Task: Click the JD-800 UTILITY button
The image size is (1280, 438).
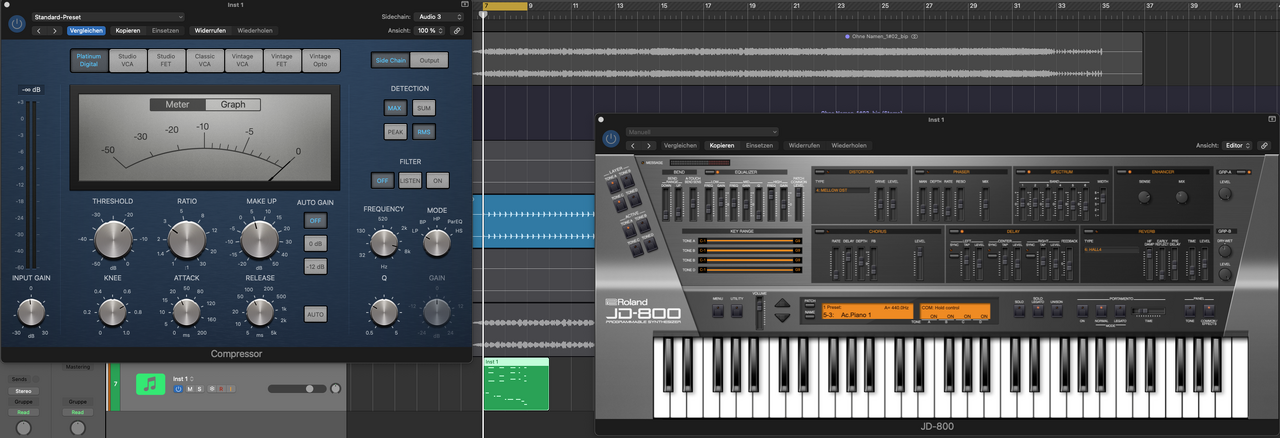Action: (736, 310)
